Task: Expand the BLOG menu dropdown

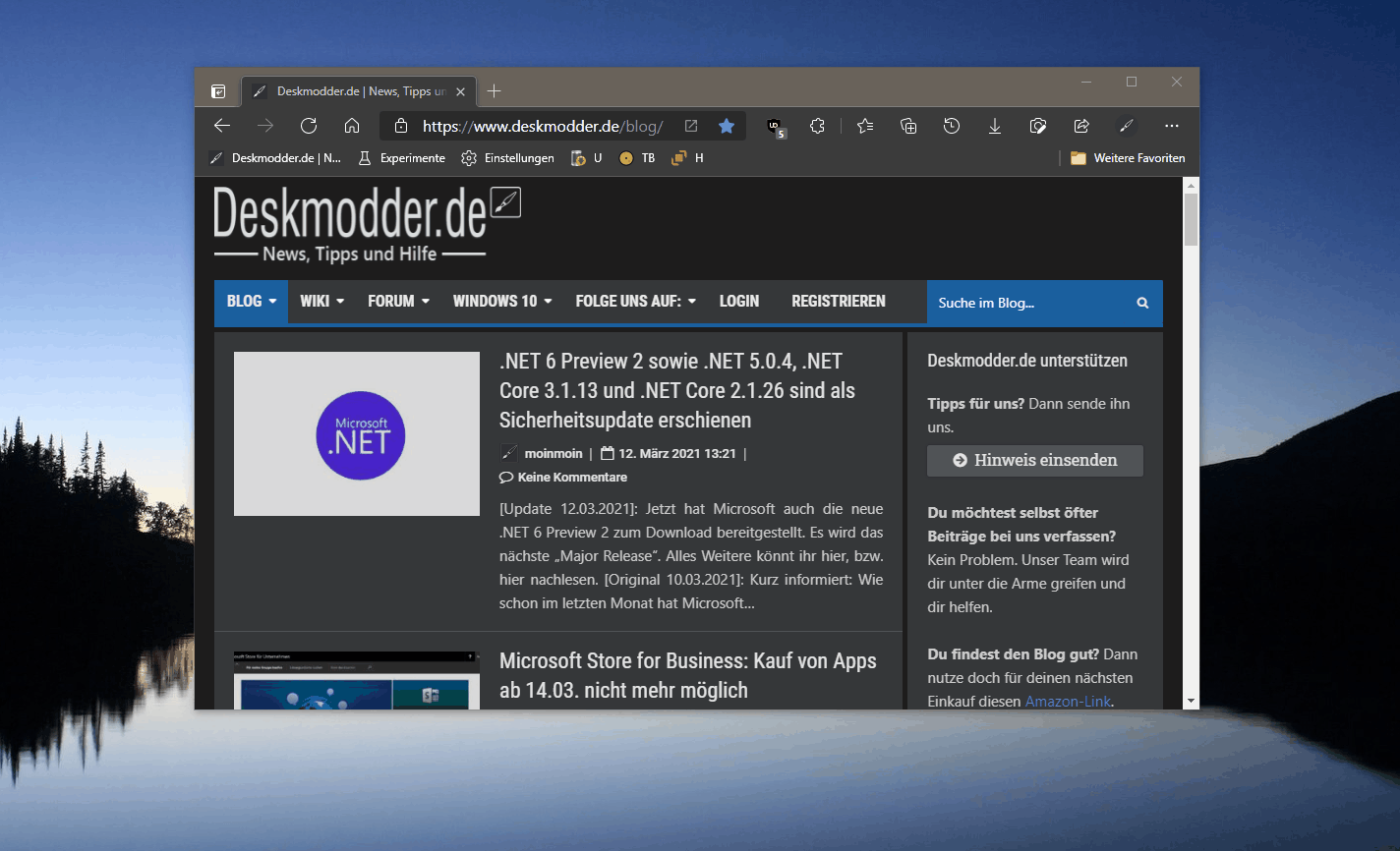Action: click(251, 302)
